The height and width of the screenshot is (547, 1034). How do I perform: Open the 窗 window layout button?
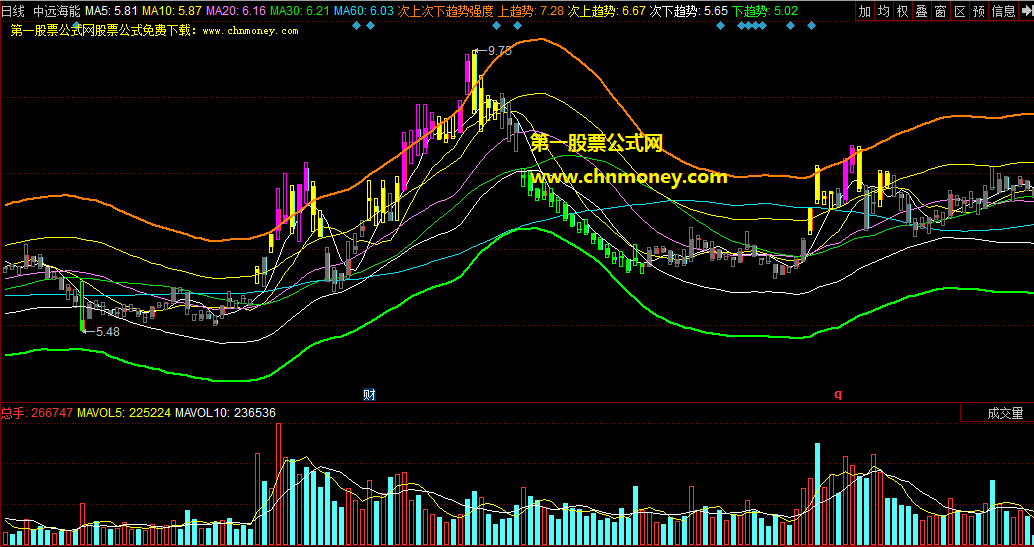click(x=941, y=11)
